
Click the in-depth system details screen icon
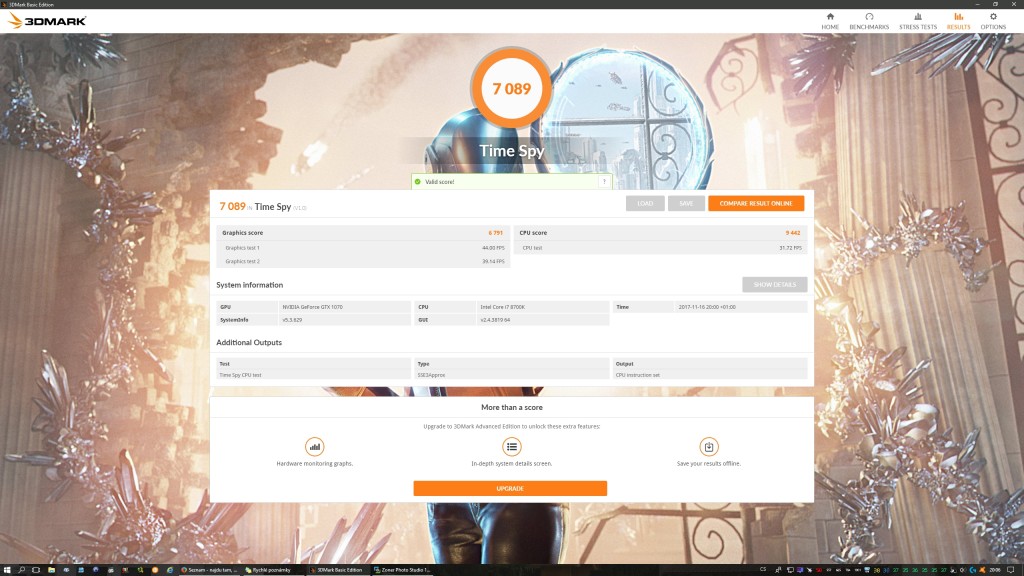coord(510,446)
